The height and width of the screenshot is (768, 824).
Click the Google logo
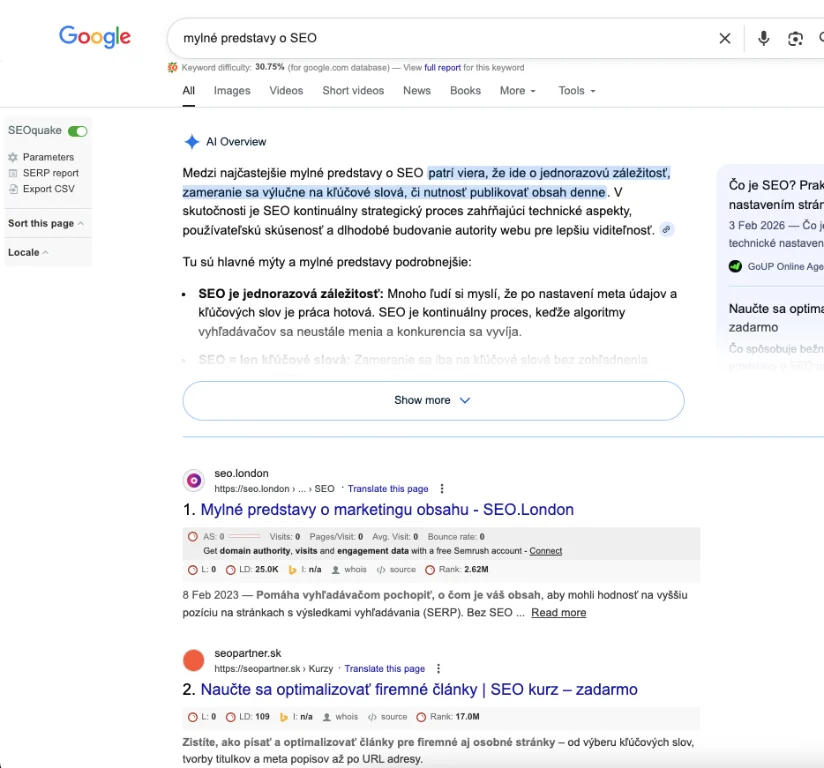pyautogui.click(x=95, y=37)
